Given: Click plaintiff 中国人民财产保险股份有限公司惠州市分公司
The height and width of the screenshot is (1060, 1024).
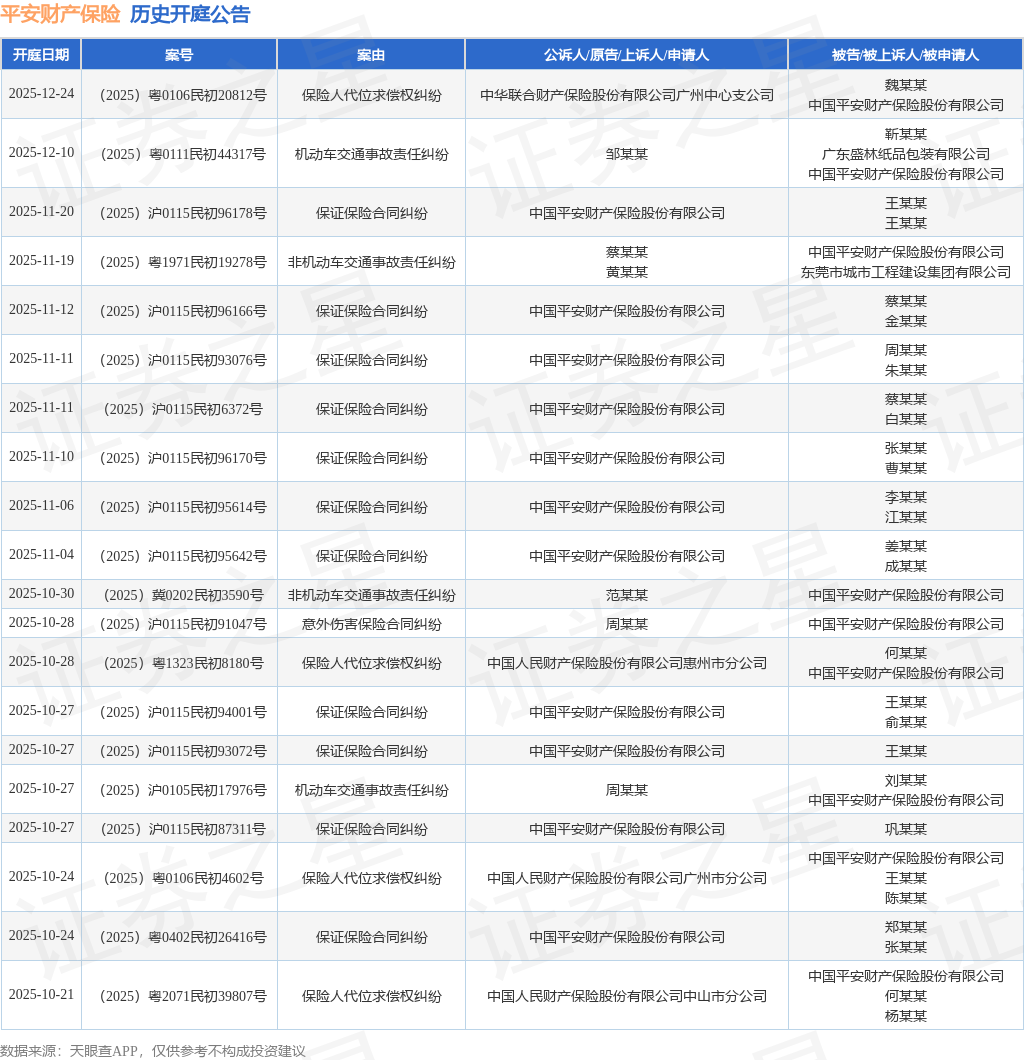Looking at the screenshot, I should click(x=627, y=663).
